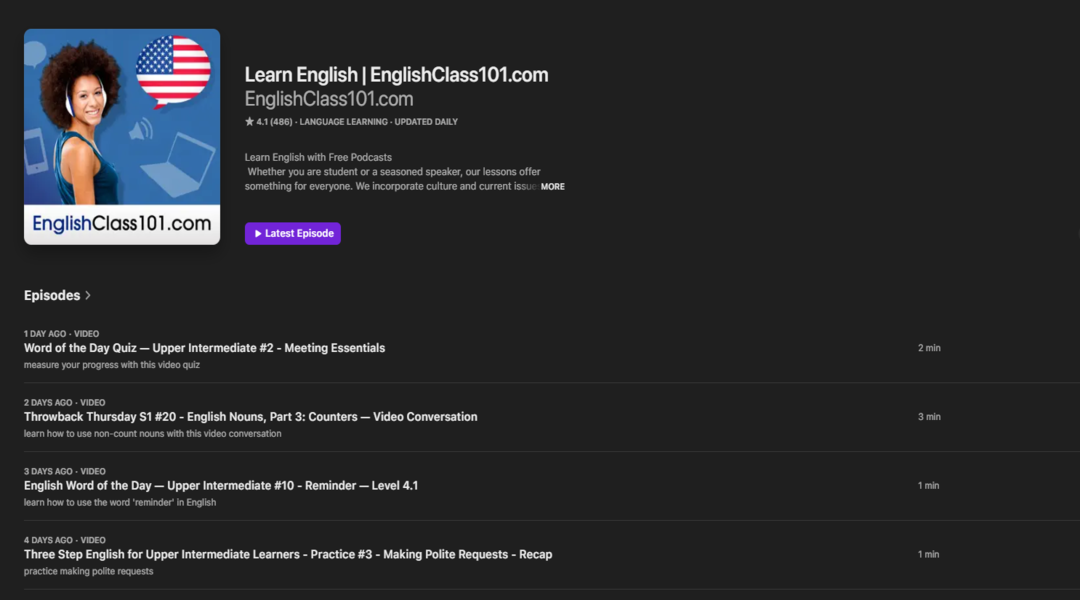Click the '4 DAYS AGO · VIDEO' label
This screenshot has height=600, width=1080.
click(65, 540)
